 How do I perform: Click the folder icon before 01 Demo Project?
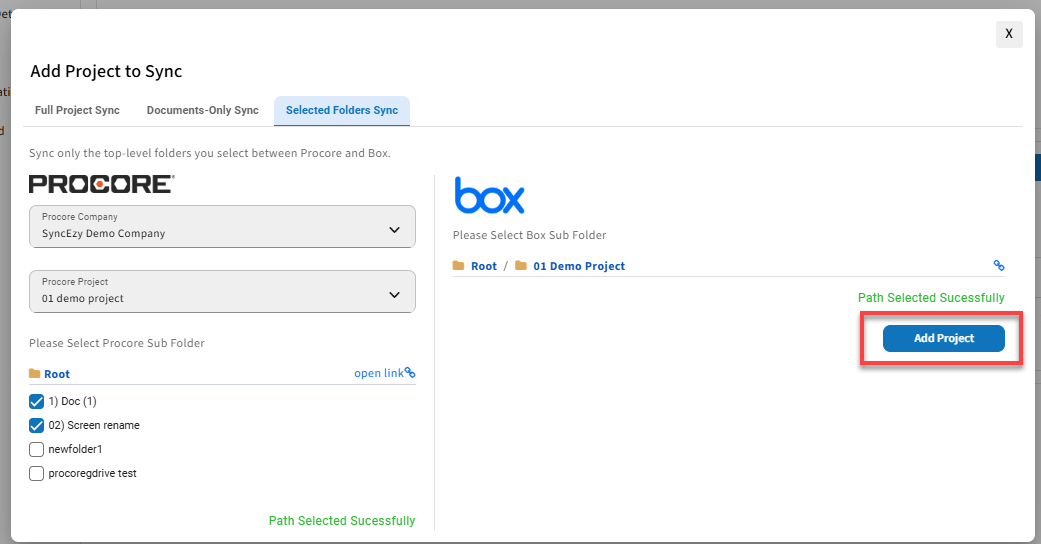coord(521,265)
